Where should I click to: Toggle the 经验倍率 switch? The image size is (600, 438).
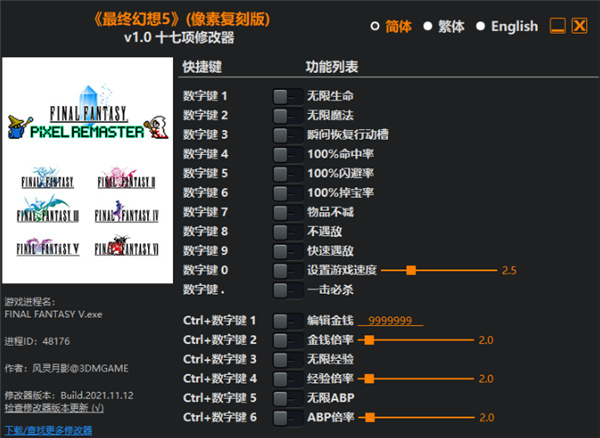click(x=288, y=379)
